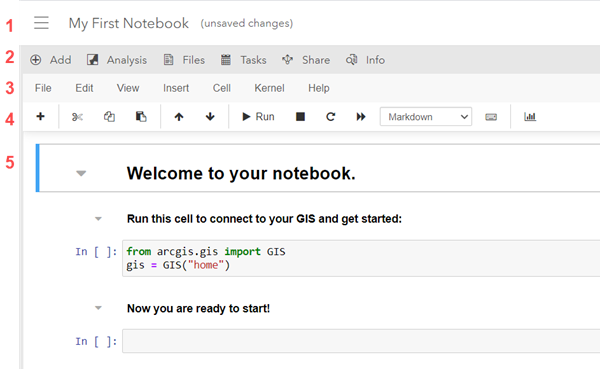Open the File menu
This screenshot has height=369, width=600.
click(x=43, y=88)
